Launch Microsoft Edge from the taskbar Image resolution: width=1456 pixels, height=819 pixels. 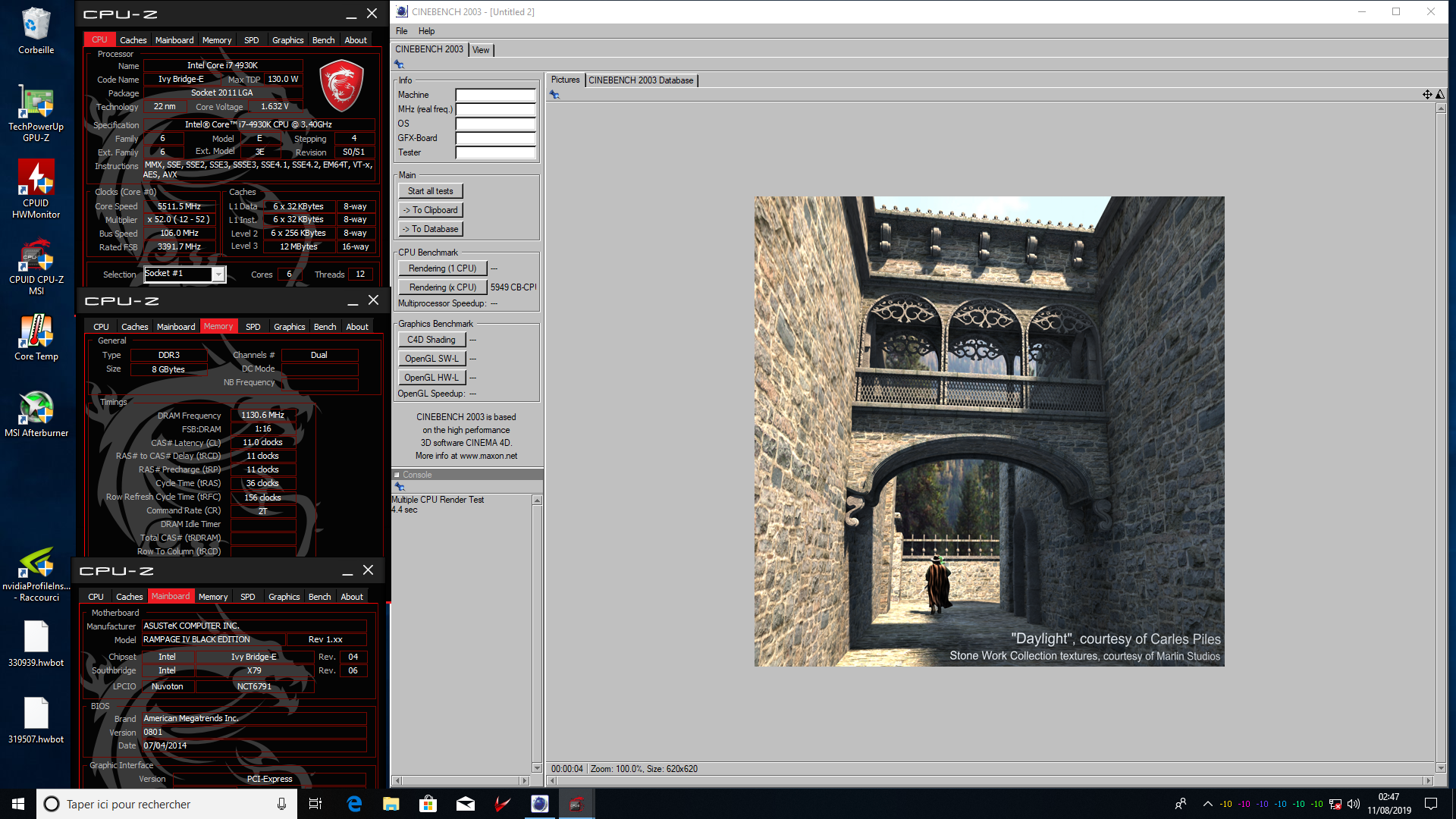pyautogui.click(x=353, y=804)
